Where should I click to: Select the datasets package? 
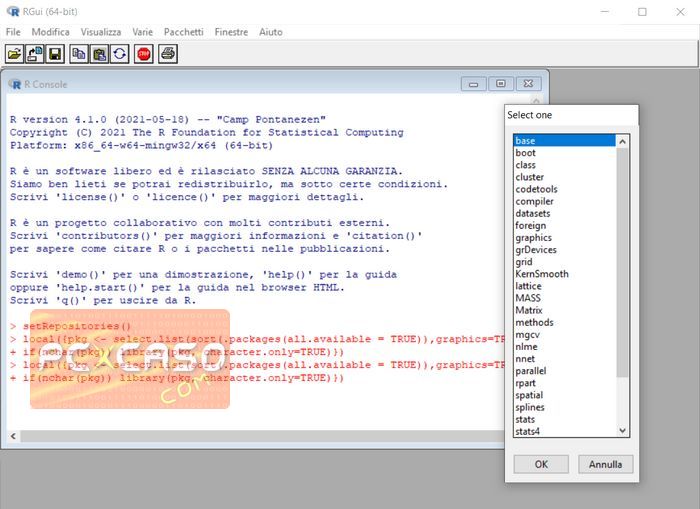[564, 213]
